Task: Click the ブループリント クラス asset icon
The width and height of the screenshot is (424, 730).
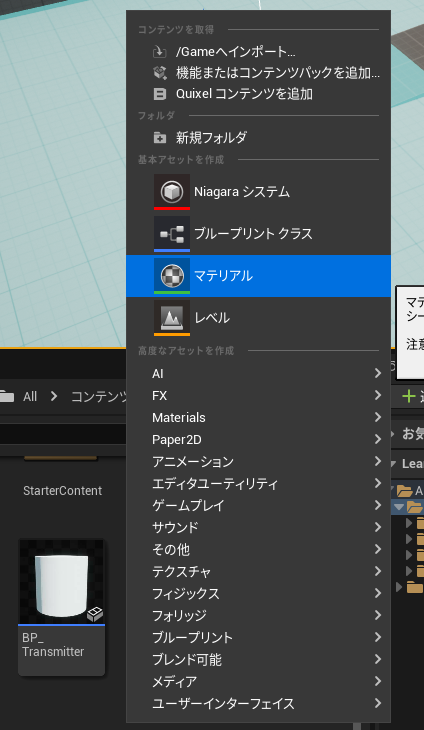Action: (x=172, y=234)
